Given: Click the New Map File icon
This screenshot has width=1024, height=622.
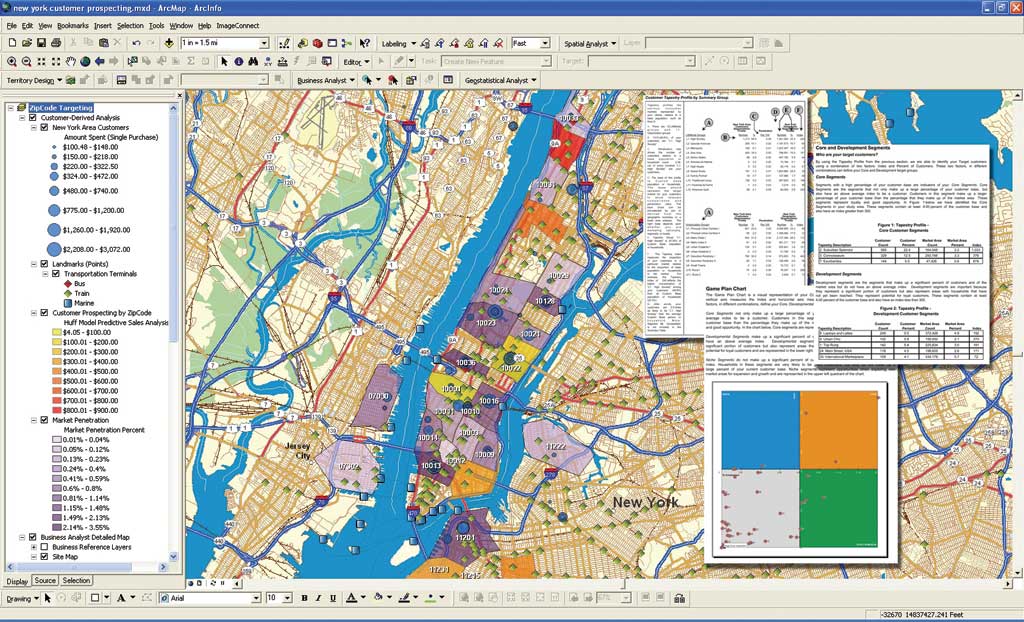Looking at the screenshot, I should (12, 43).
